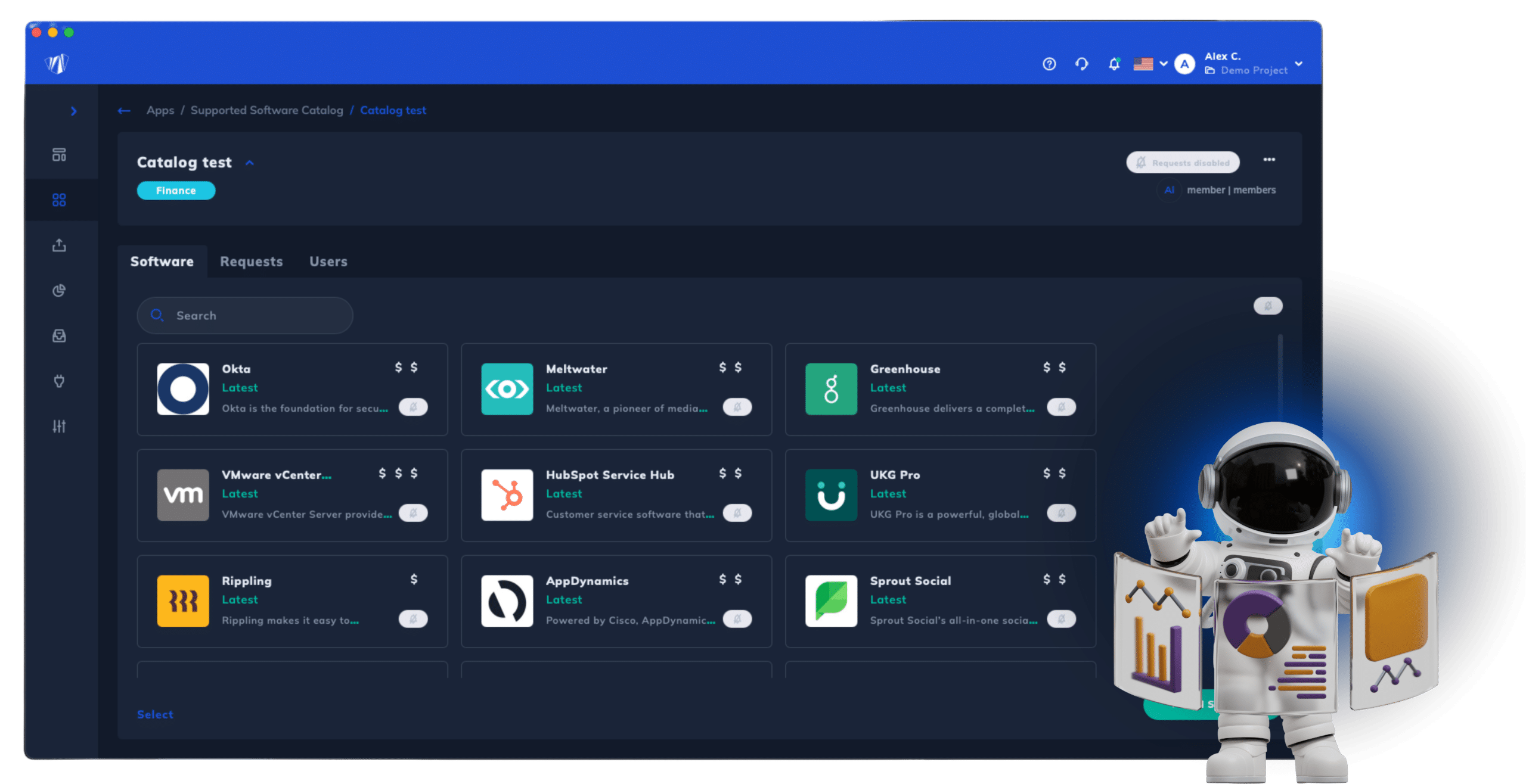Screen dimensions: 1526x784
Task: Click the Greenhouse Latest version label
Action: point(888,388)
